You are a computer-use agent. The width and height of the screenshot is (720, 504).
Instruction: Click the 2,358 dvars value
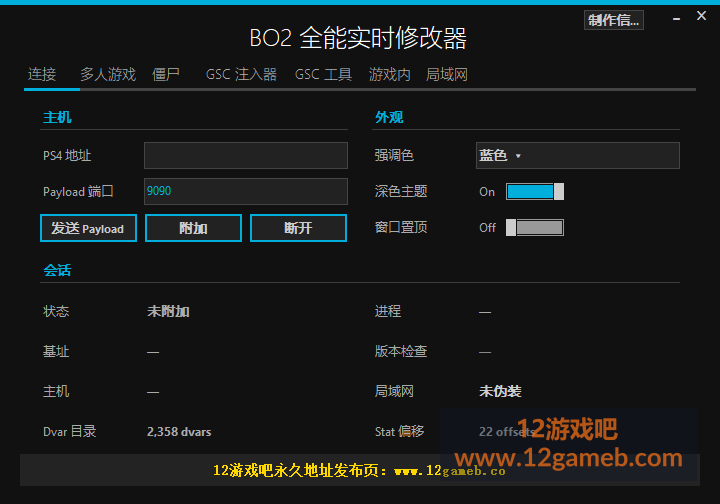click(x=179, y=432)
